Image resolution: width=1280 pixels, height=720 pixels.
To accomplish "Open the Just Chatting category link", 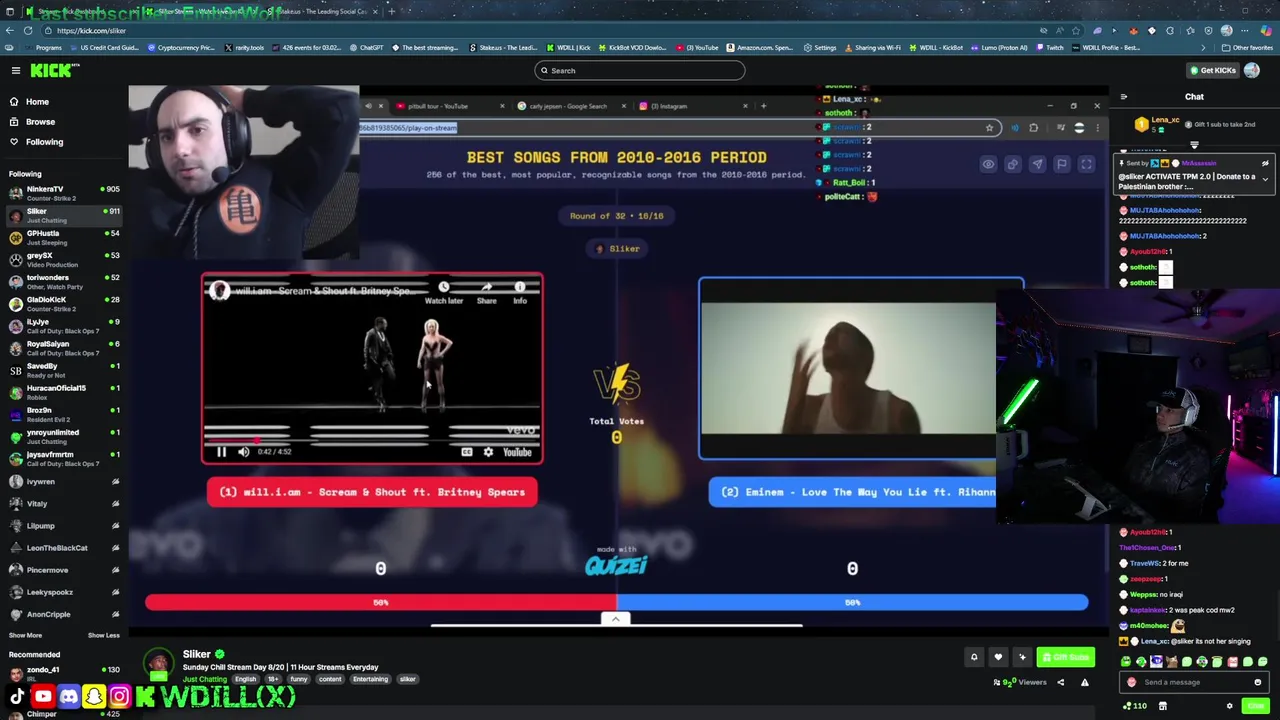I will coord(204,679).
